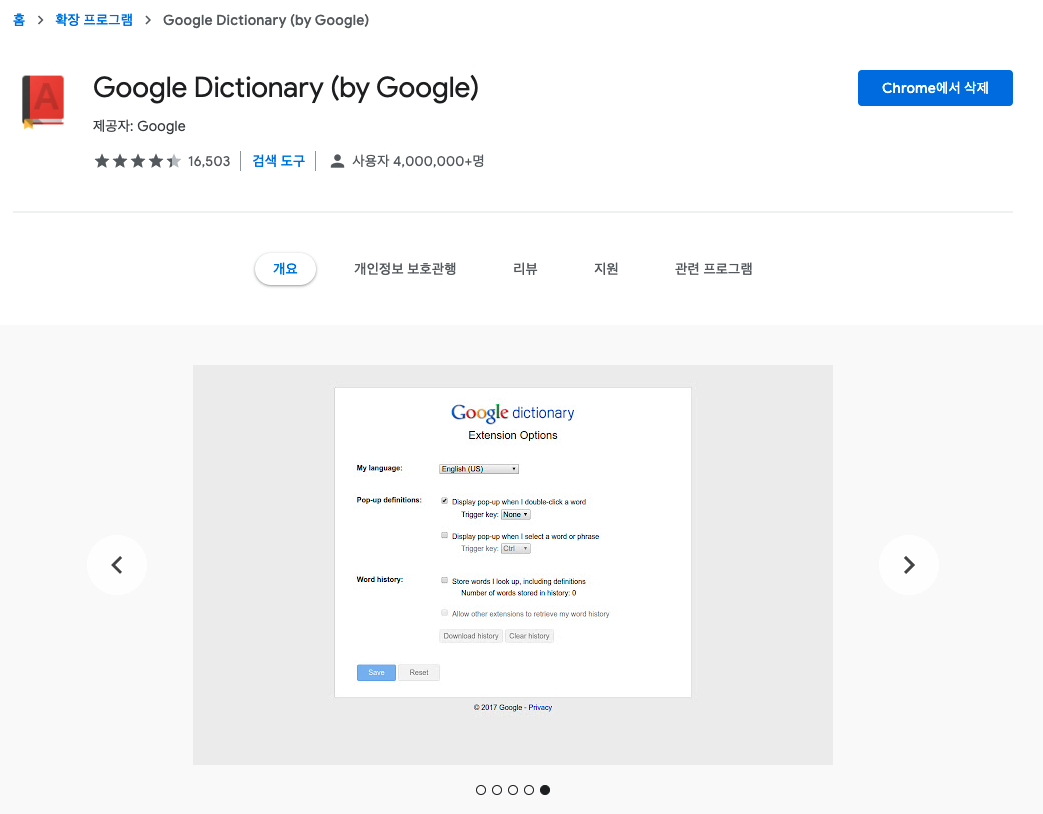Viewport: 1043px width, 814px height.
Task: Open the 확장 프로그램 breadcrumb link
Action: (94, 20)
